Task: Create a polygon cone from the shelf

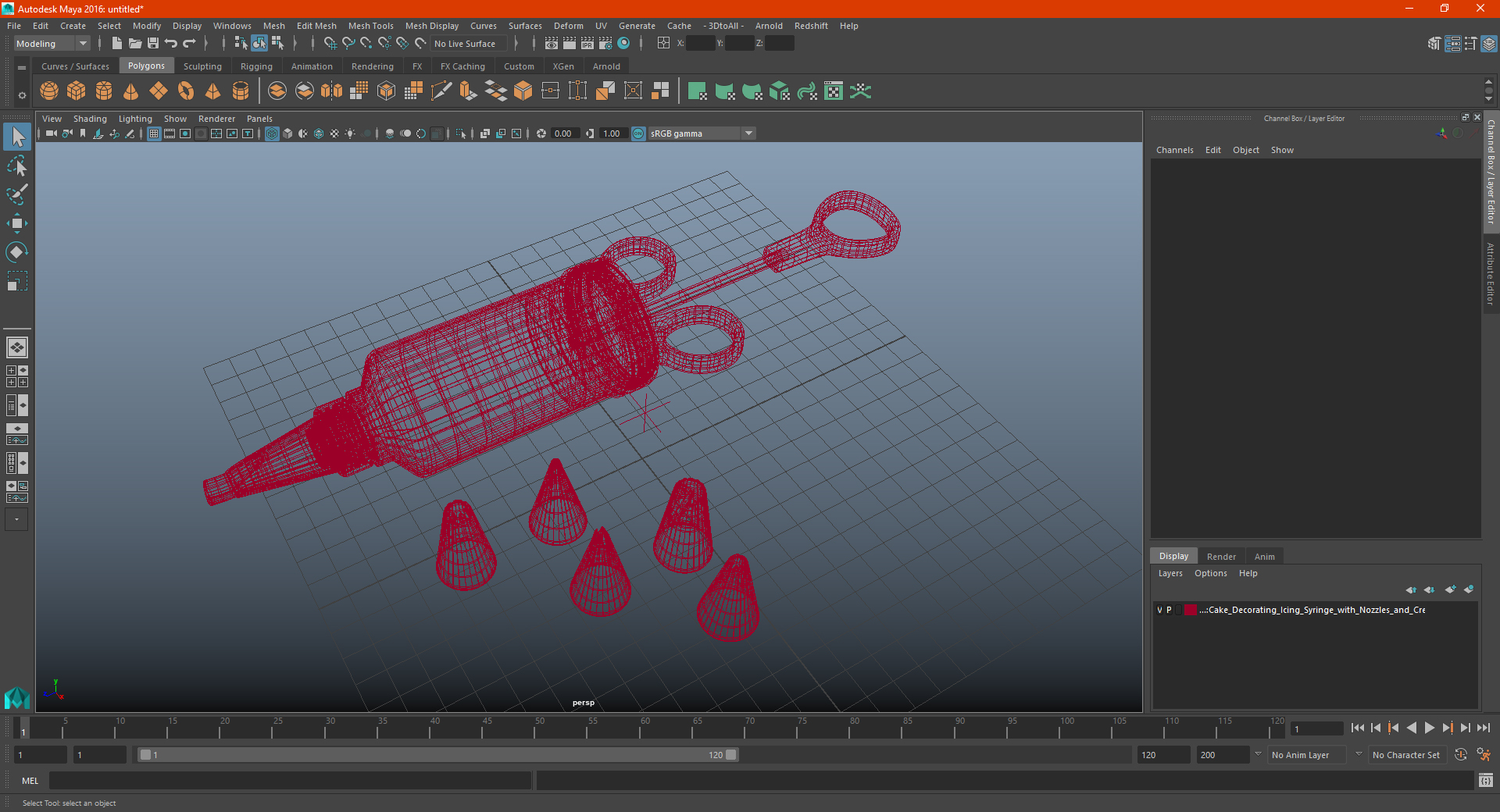Action: click(131, 91)
